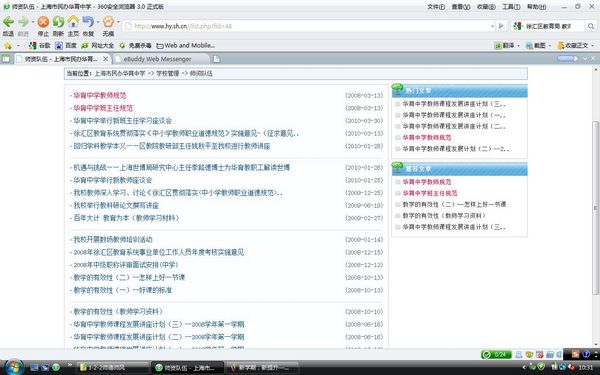Open the 收藏正文 dropdown arrow

pos(593,46)
